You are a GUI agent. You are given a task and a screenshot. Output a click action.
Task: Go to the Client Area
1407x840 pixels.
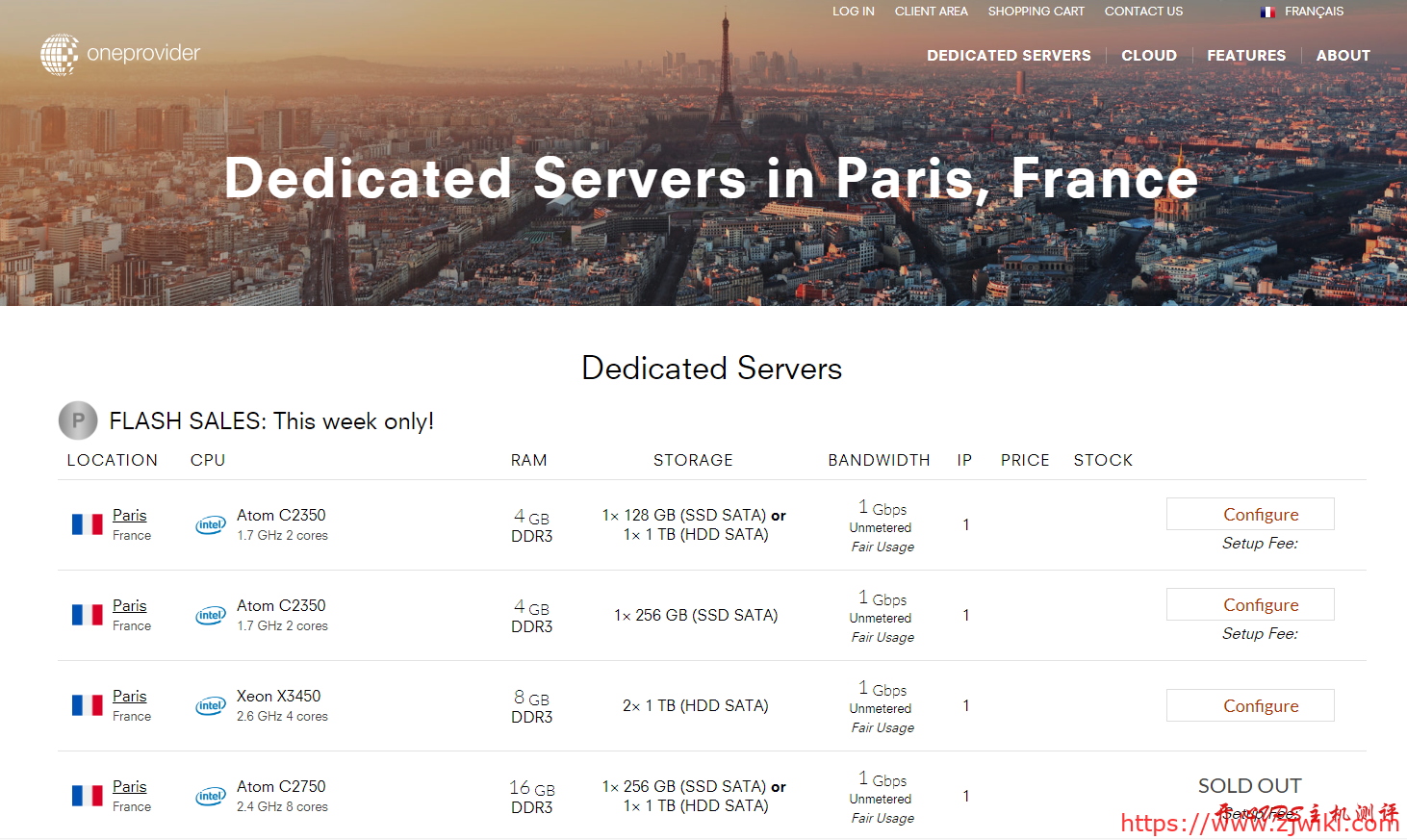(931, 12)
